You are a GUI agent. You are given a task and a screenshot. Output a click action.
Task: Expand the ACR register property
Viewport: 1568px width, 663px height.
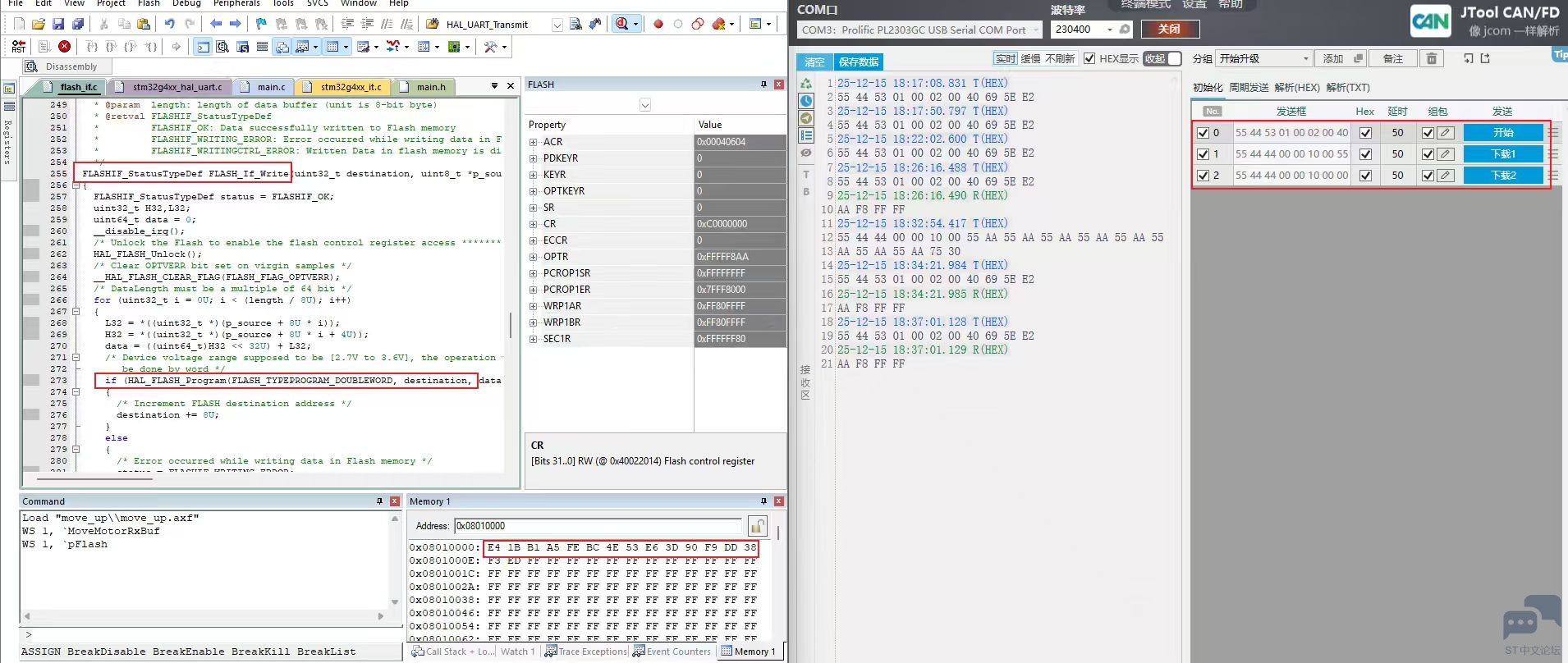(x=534, y=142)
